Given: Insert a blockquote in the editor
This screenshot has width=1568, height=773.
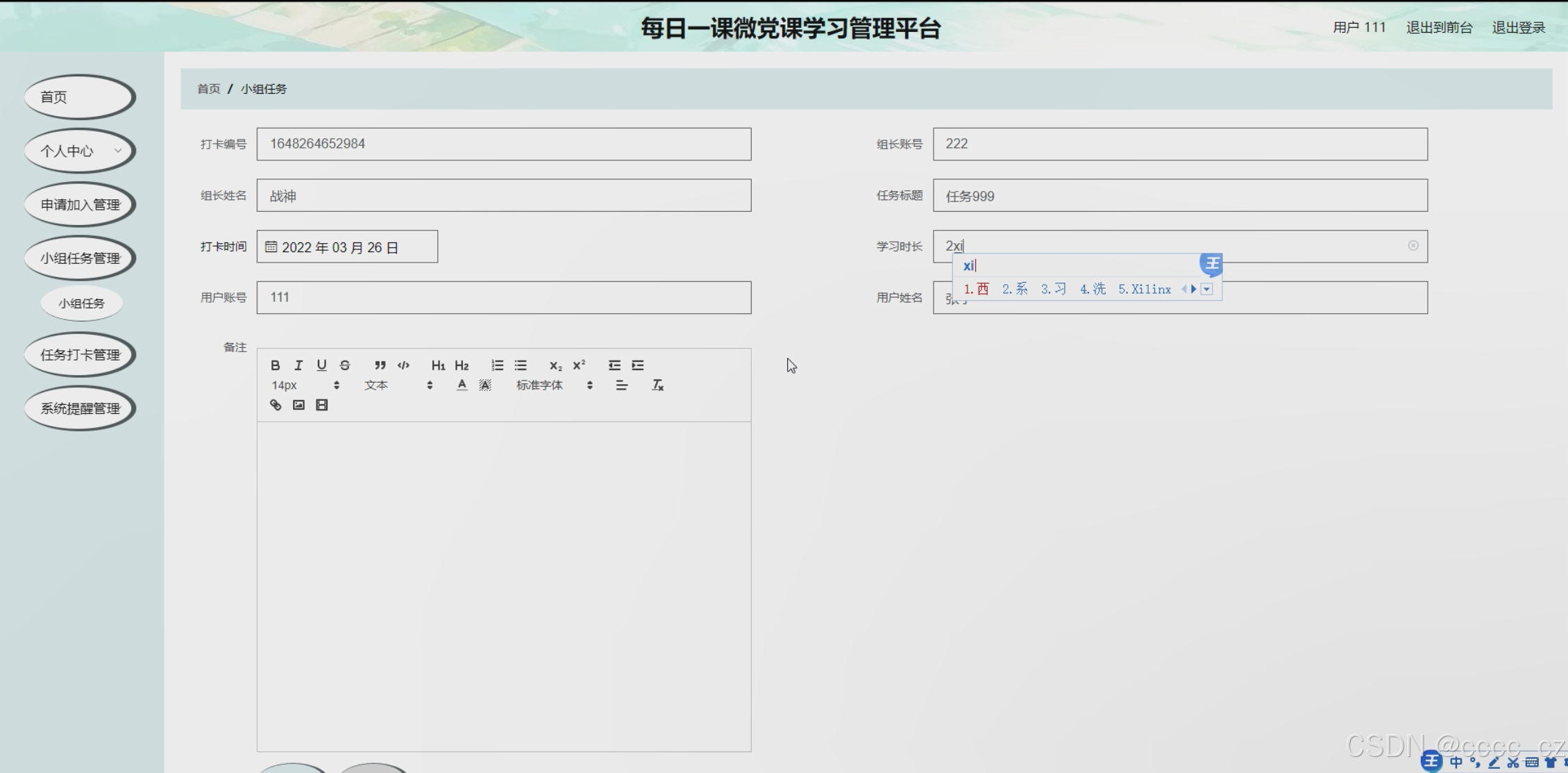Looking at the screenshot, I should 380,365.
